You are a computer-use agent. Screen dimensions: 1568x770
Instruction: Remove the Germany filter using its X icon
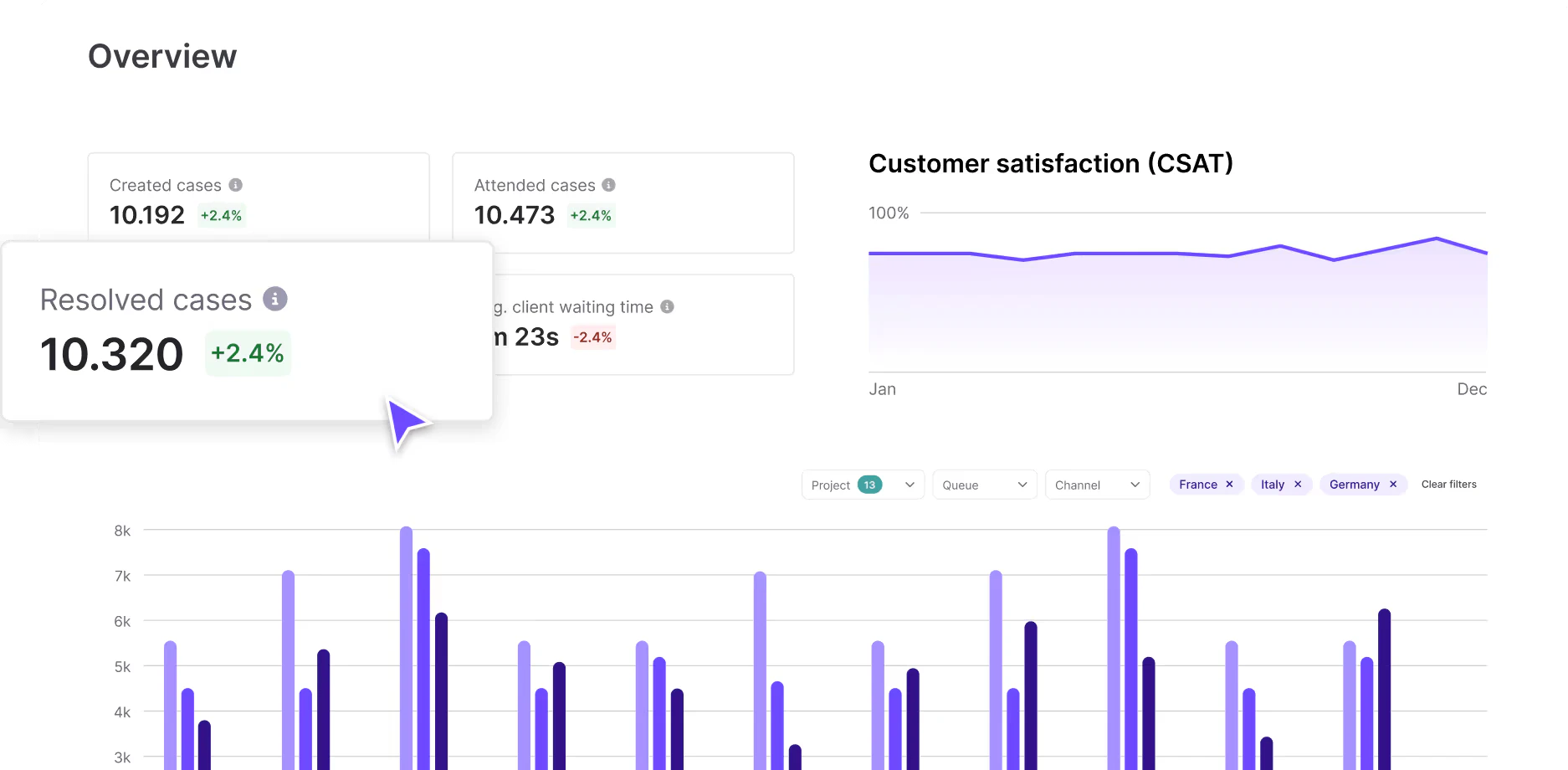1393,484
